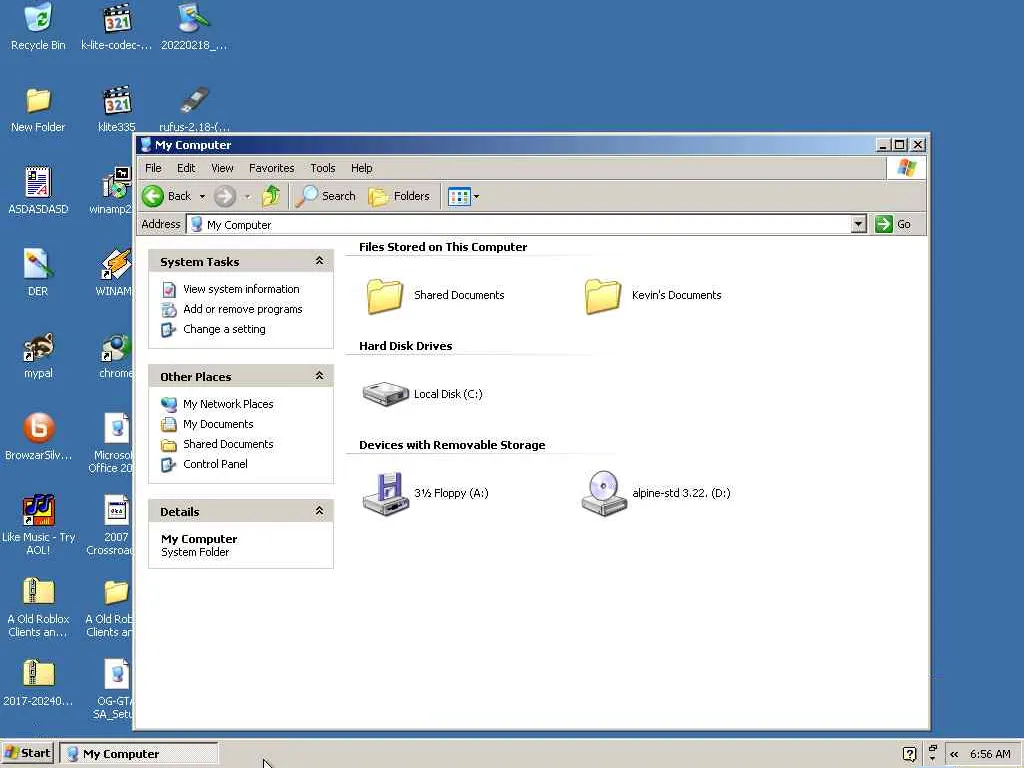Click Add or remove programs link
This screenshot has width=1024, height=768.
click(242, 309)
